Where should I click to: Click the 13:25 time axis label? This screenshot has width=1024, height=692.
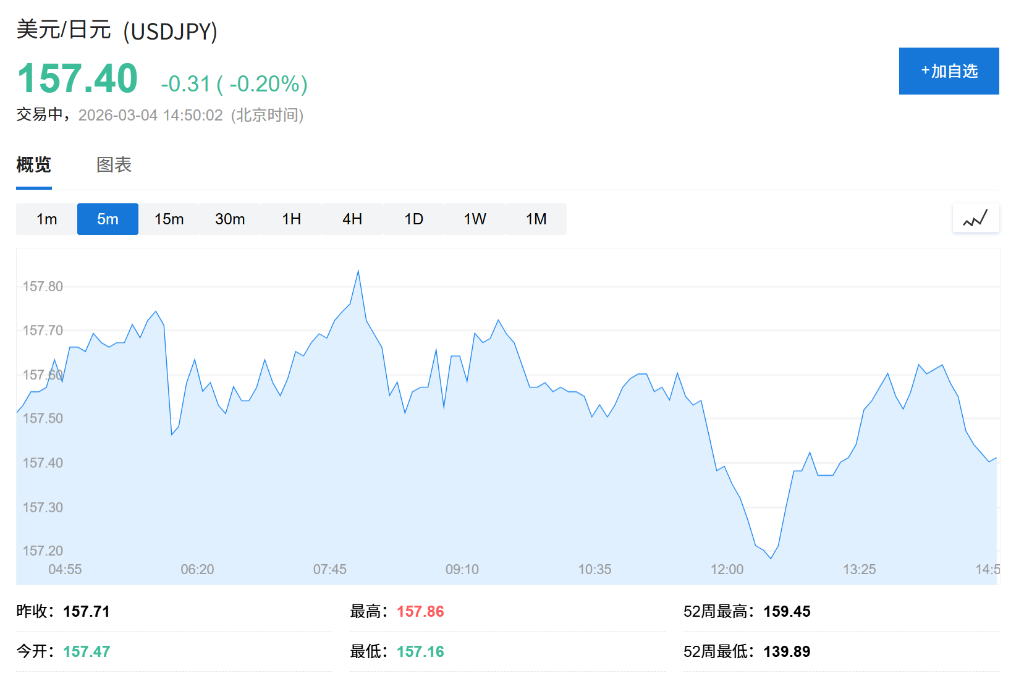(x=859, y=569)
